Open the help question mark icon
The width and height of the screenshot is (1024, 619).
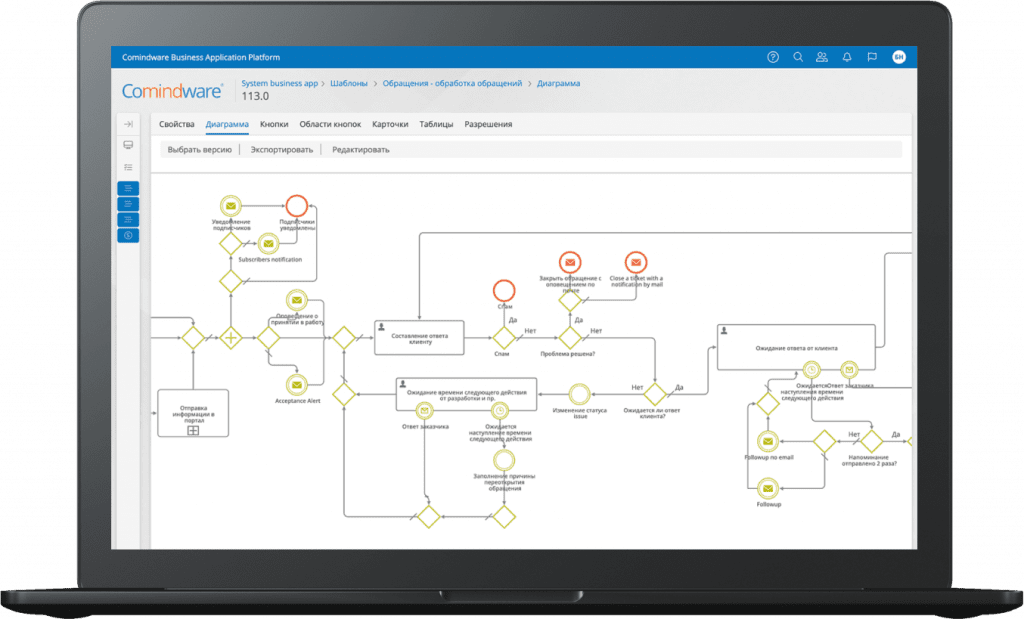pyautogui.click(x=773, y=57)
